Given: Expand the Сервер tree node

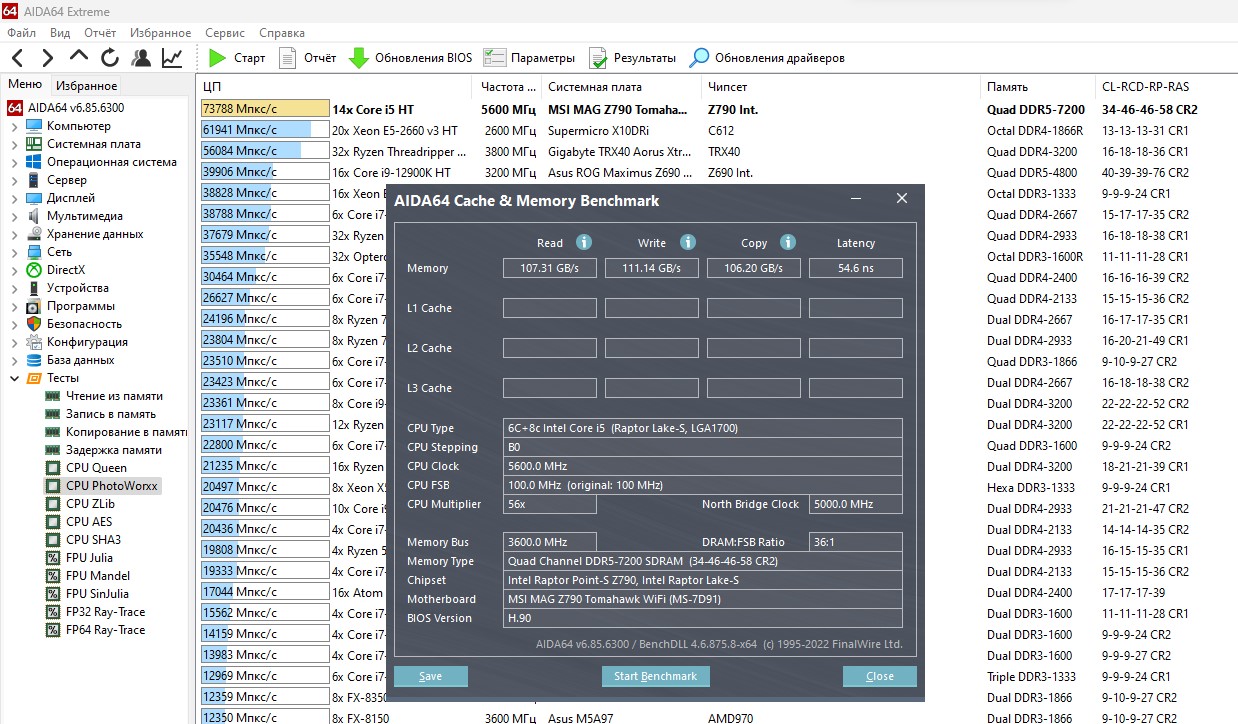Looking at the screenshot, I should click(14, 180).
